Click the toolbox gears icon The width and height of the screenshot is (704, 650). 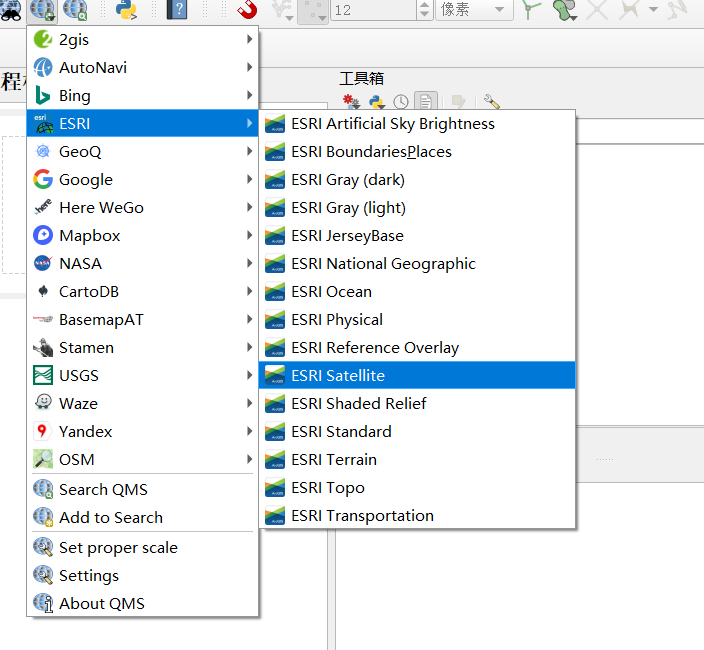(x=351, y=102)
